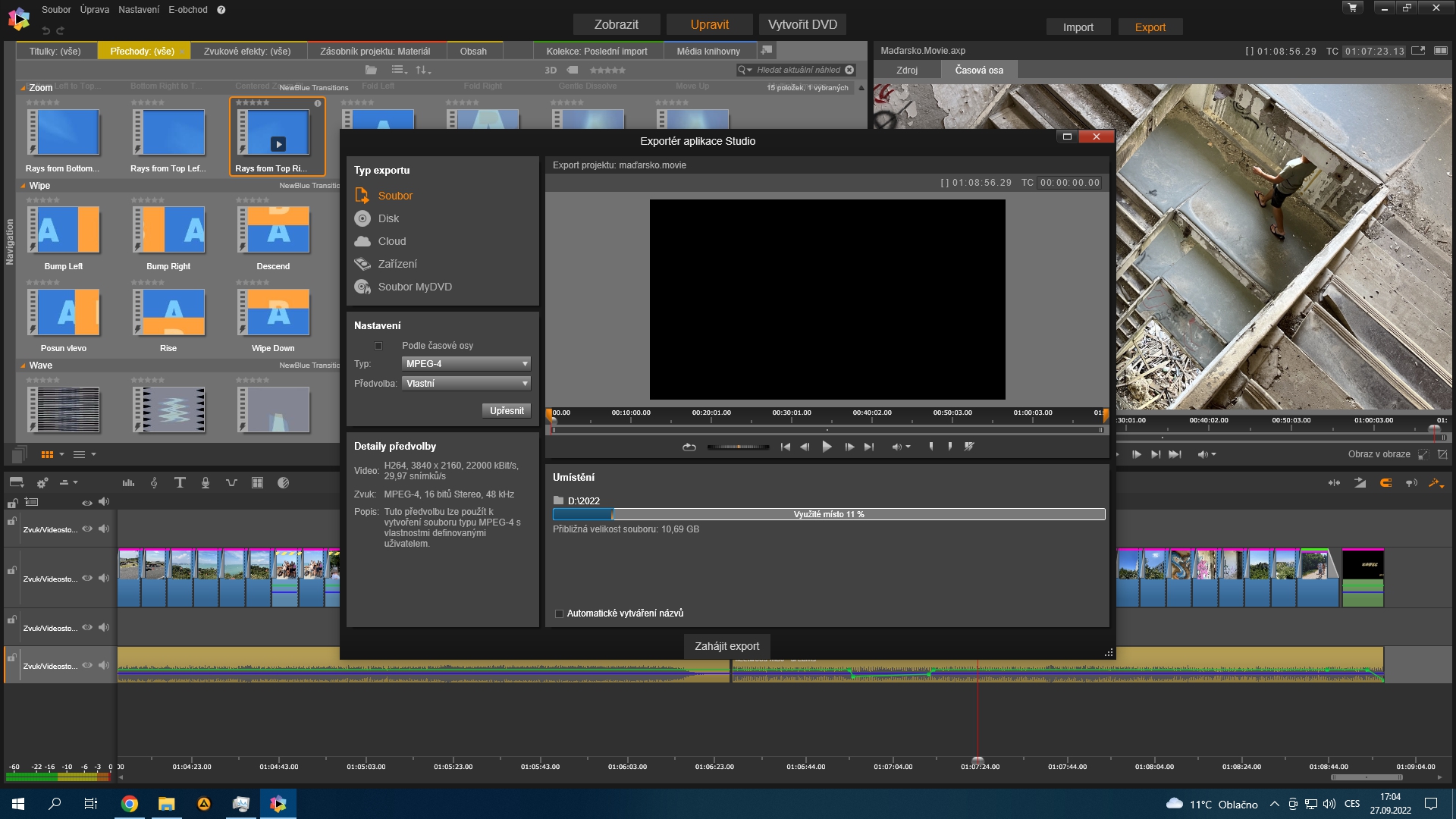
Task: Open the title tool on timeline toolbar
Action: pos(180,483)
